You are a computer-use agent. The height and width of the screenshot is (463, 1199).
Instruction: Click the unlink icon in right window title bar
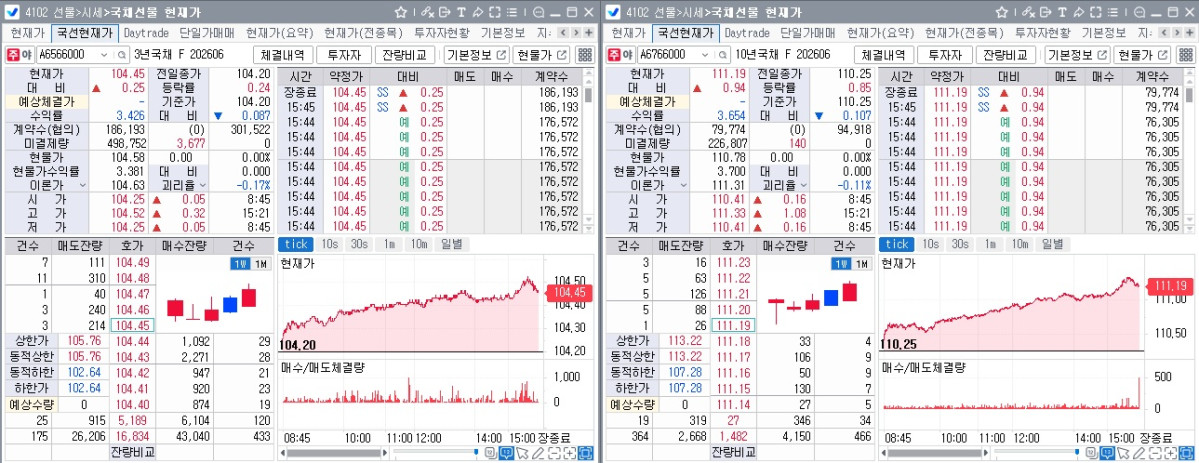[x=1028, y=12]
